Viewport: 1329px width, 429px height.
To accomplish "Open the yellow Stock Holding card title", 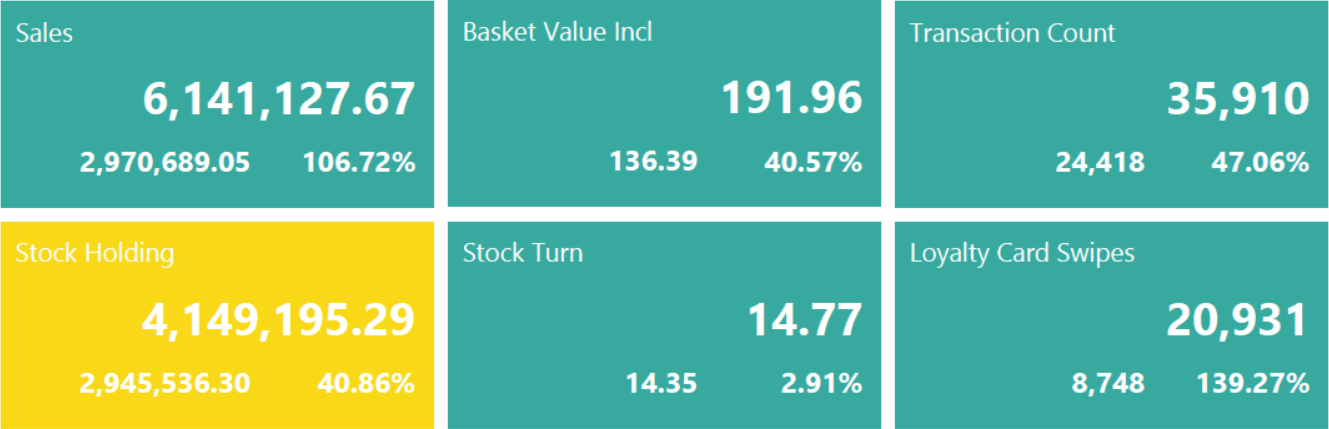I will click(95, 253).
